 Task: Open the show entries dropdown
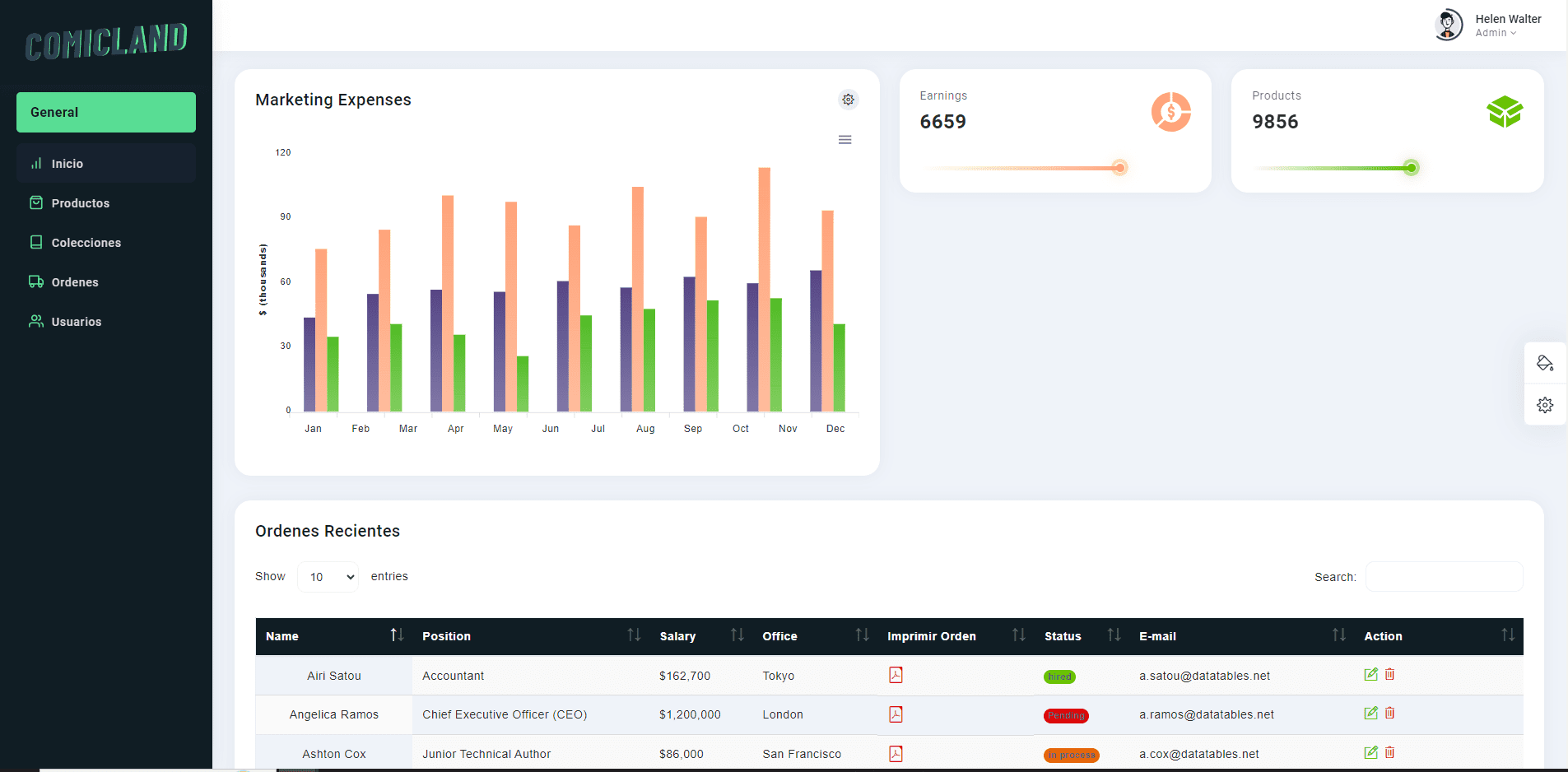(x=328, y=577)
